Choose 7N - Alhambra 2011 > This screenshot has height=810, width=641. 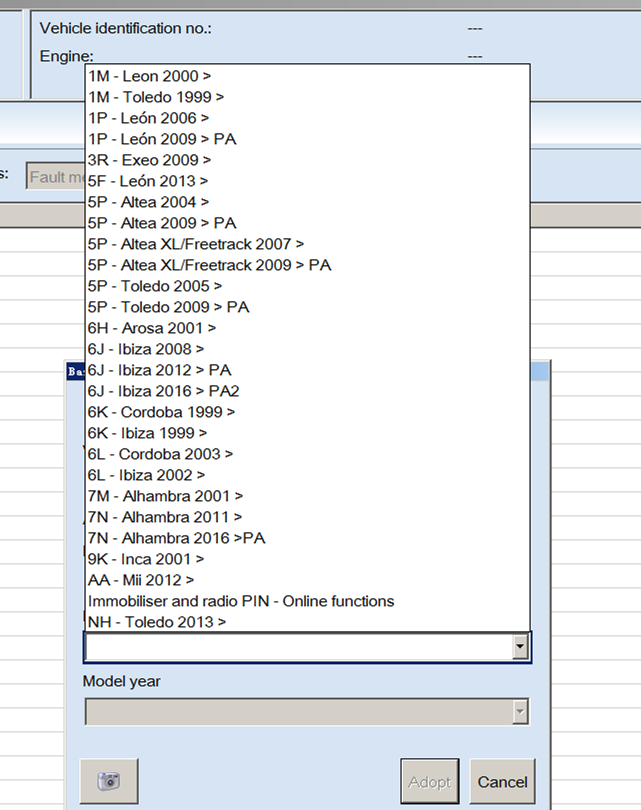[x=307, y=517]
